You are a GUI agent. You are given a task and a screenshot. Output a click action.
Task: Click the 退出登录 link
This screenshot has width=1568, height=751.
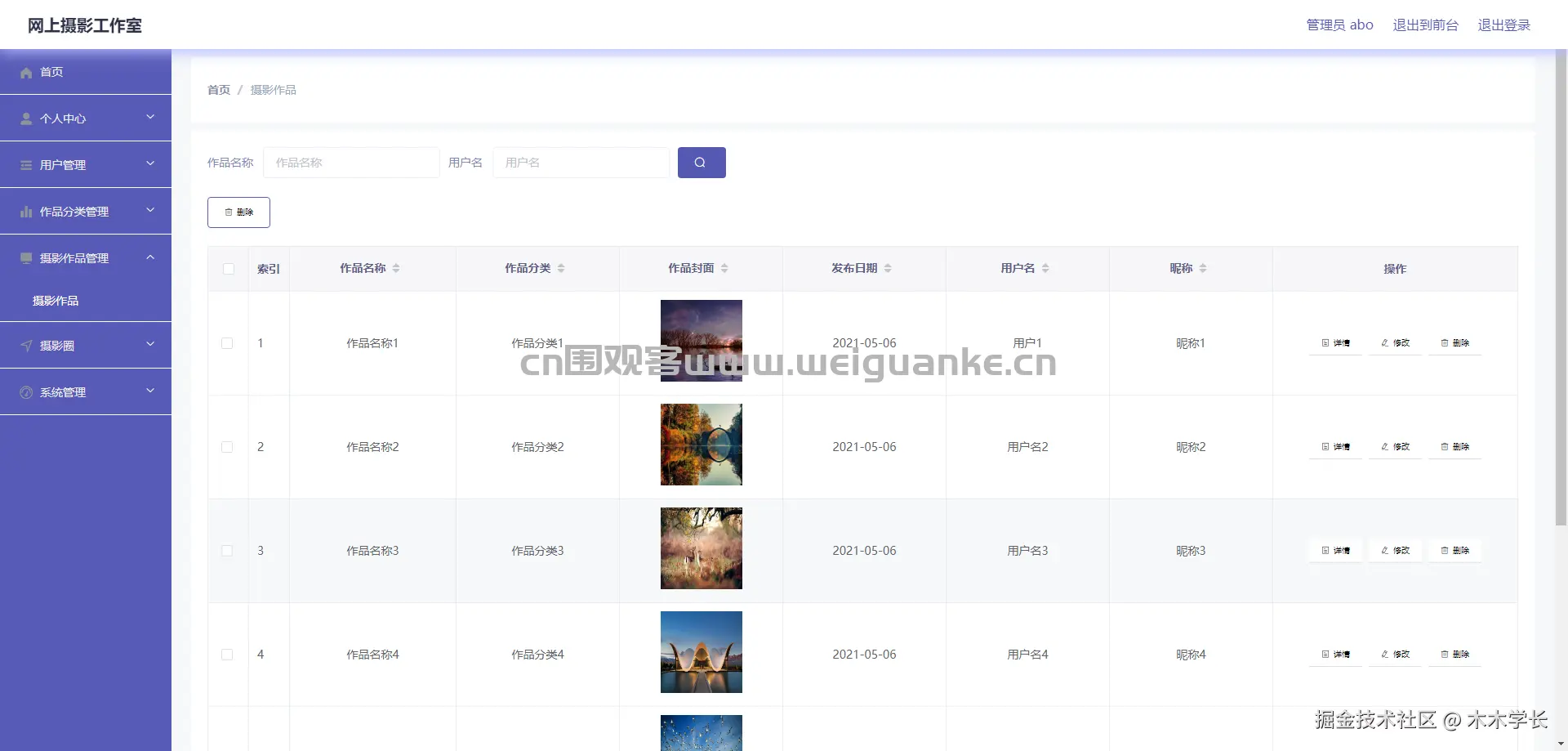[1503, 25]
